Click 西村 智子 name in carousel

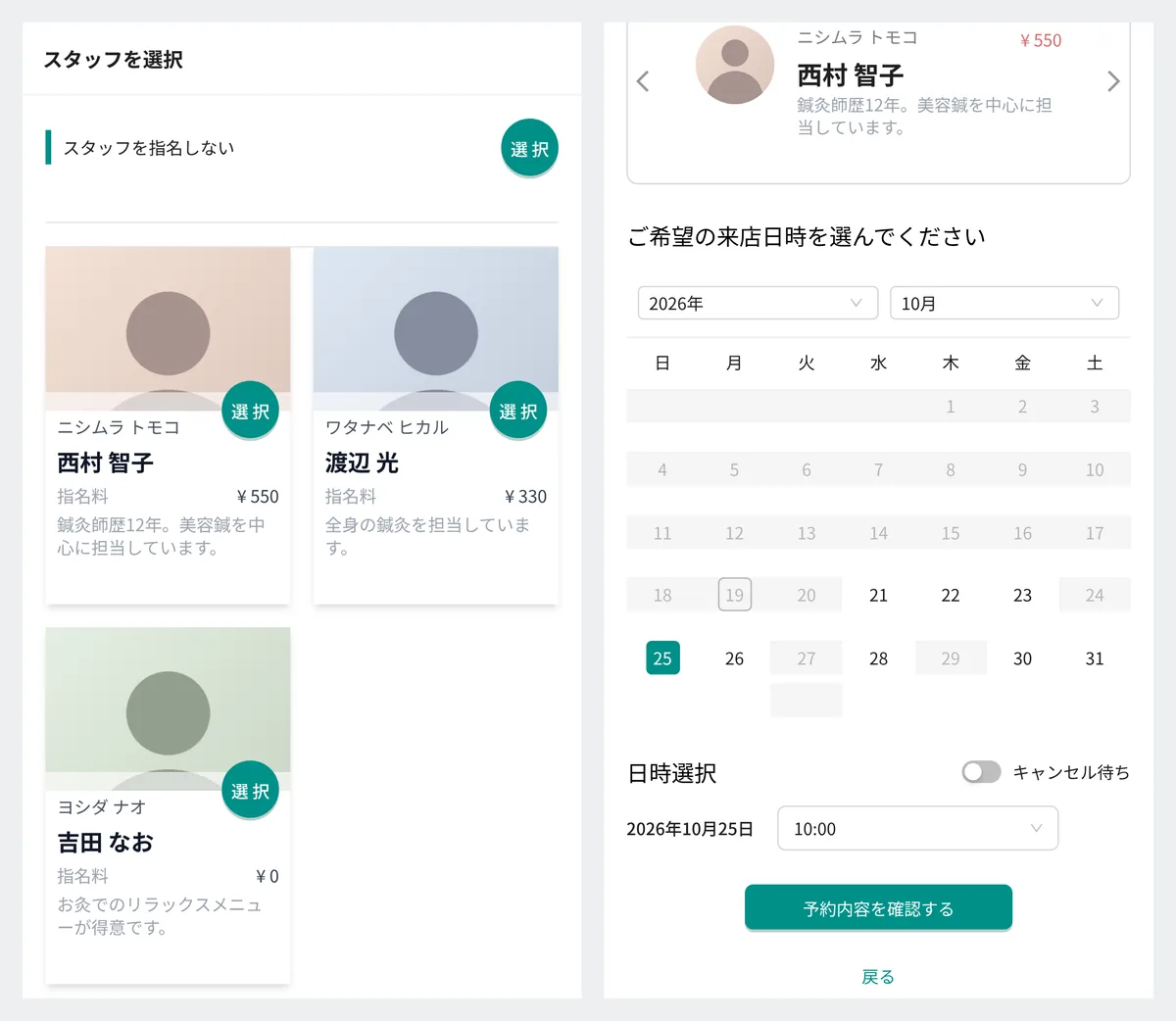850,74
